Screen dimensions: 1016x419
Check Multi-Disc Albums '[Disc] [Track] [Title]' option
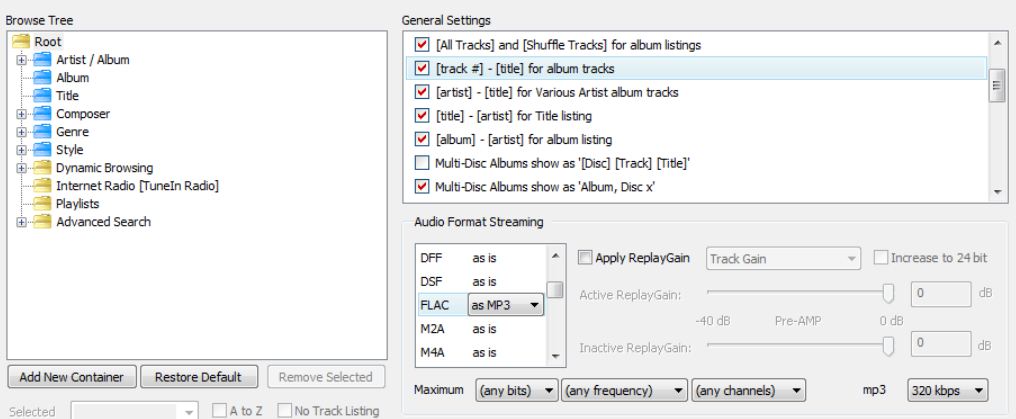(422, 162)
